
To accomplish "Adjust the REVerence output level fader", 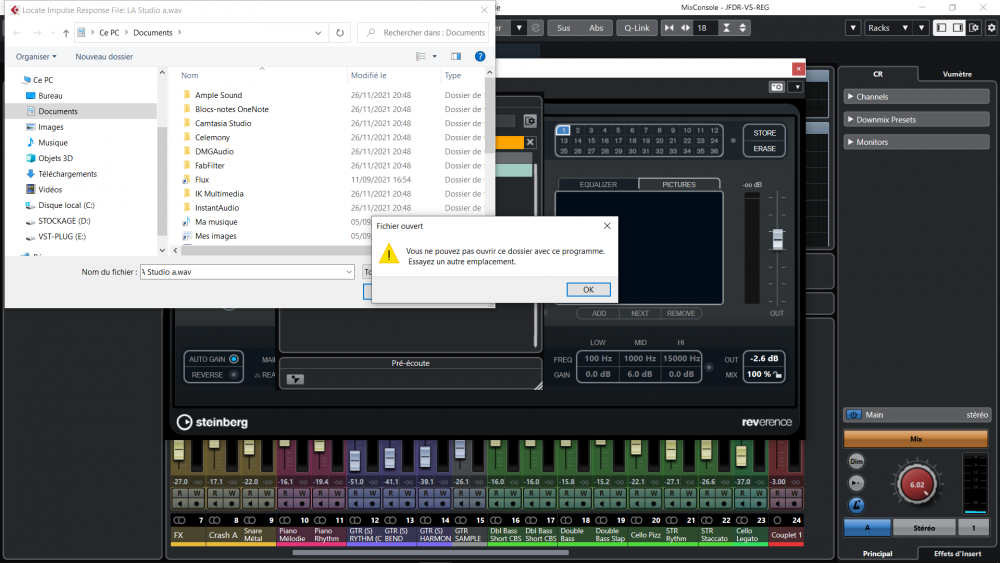I will [777, 240].
